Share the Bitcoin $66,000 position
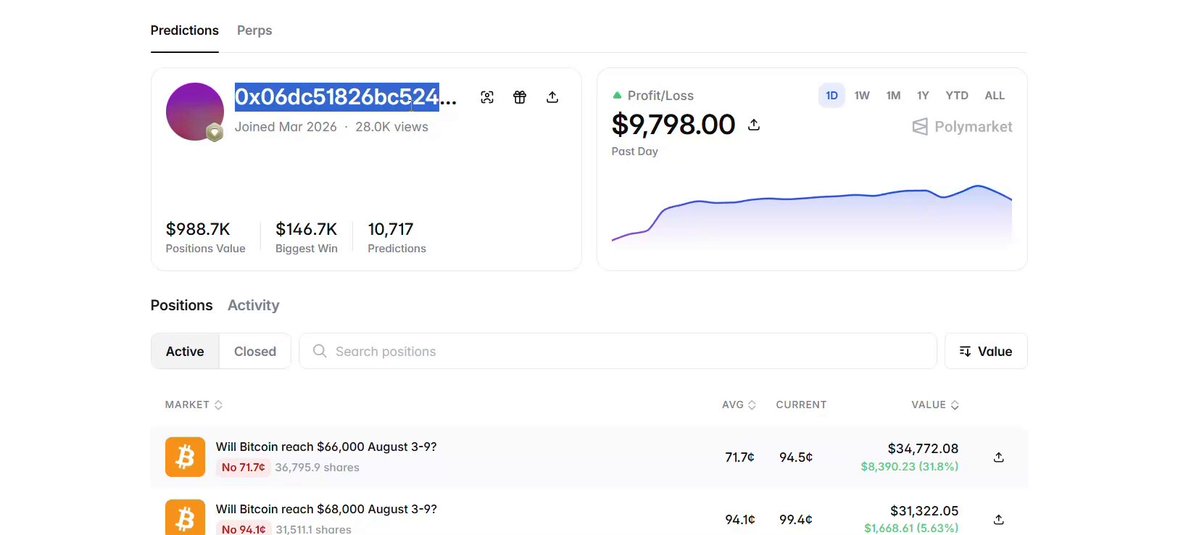This screenshot has width=1199, height=535. click(998, 457)
